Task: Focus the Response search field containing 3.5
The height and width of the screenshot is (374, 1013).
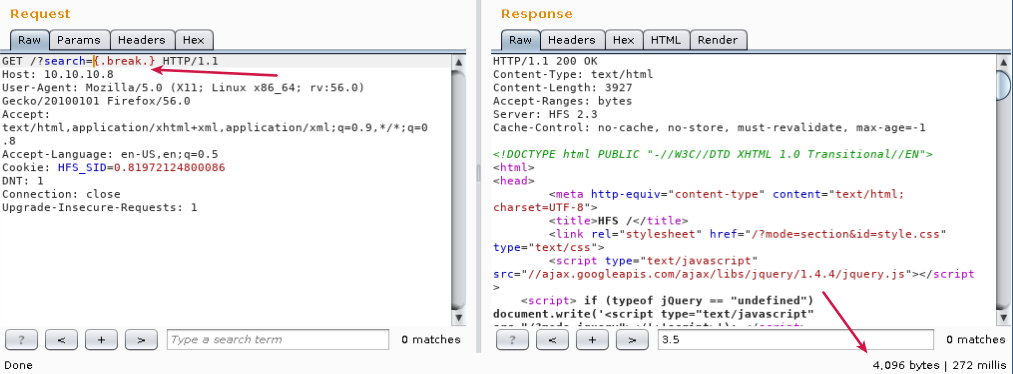Action: point(796,339)
